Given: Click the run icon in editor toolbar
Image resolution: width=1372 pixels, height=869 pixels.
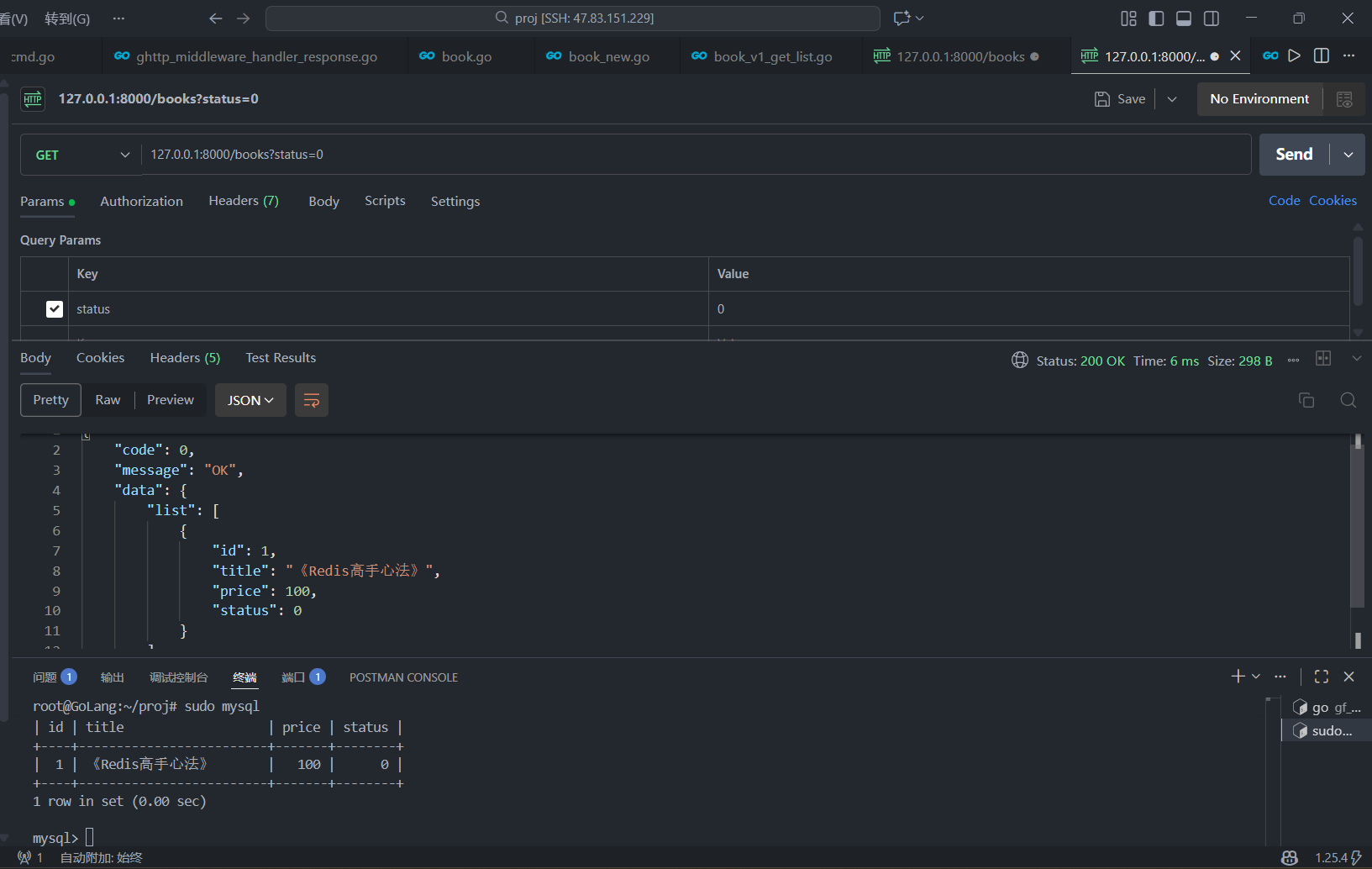Looking at the screenshot, I should pyautogui.click(x=1295, y=55).
